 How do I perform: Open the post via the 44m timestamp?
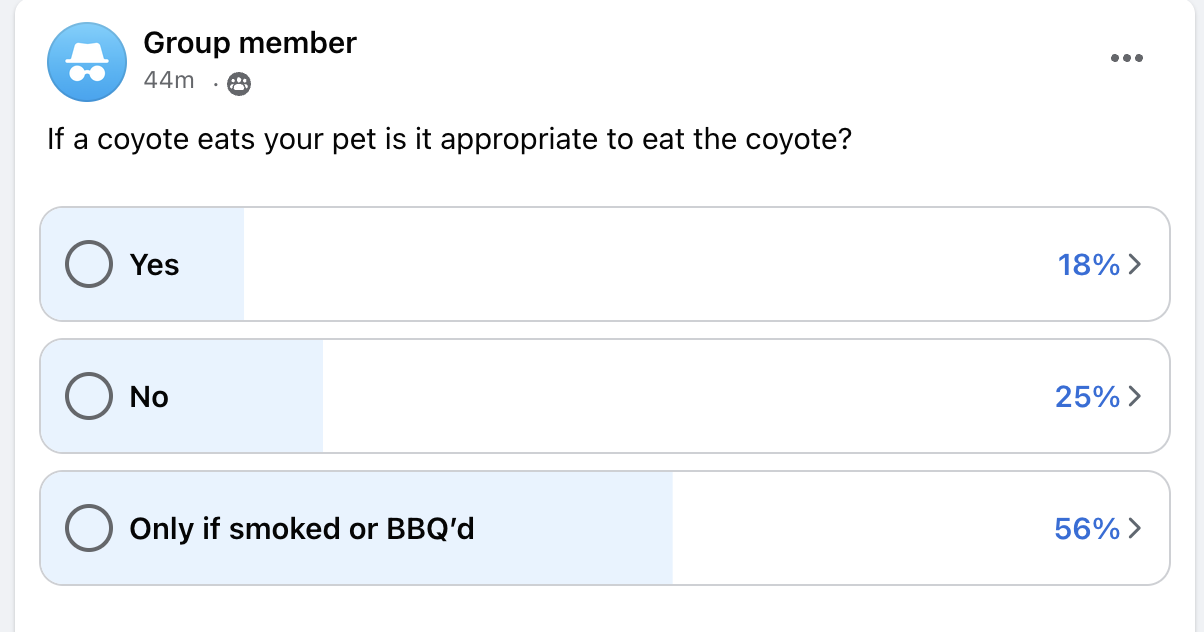click(168, 81)
